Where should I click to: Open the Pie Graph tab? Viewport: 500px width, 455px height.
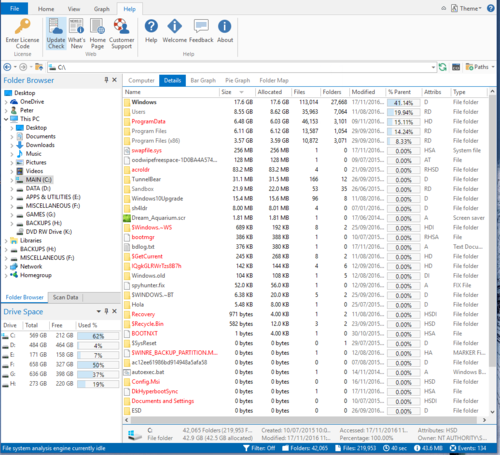pos(238,80)
